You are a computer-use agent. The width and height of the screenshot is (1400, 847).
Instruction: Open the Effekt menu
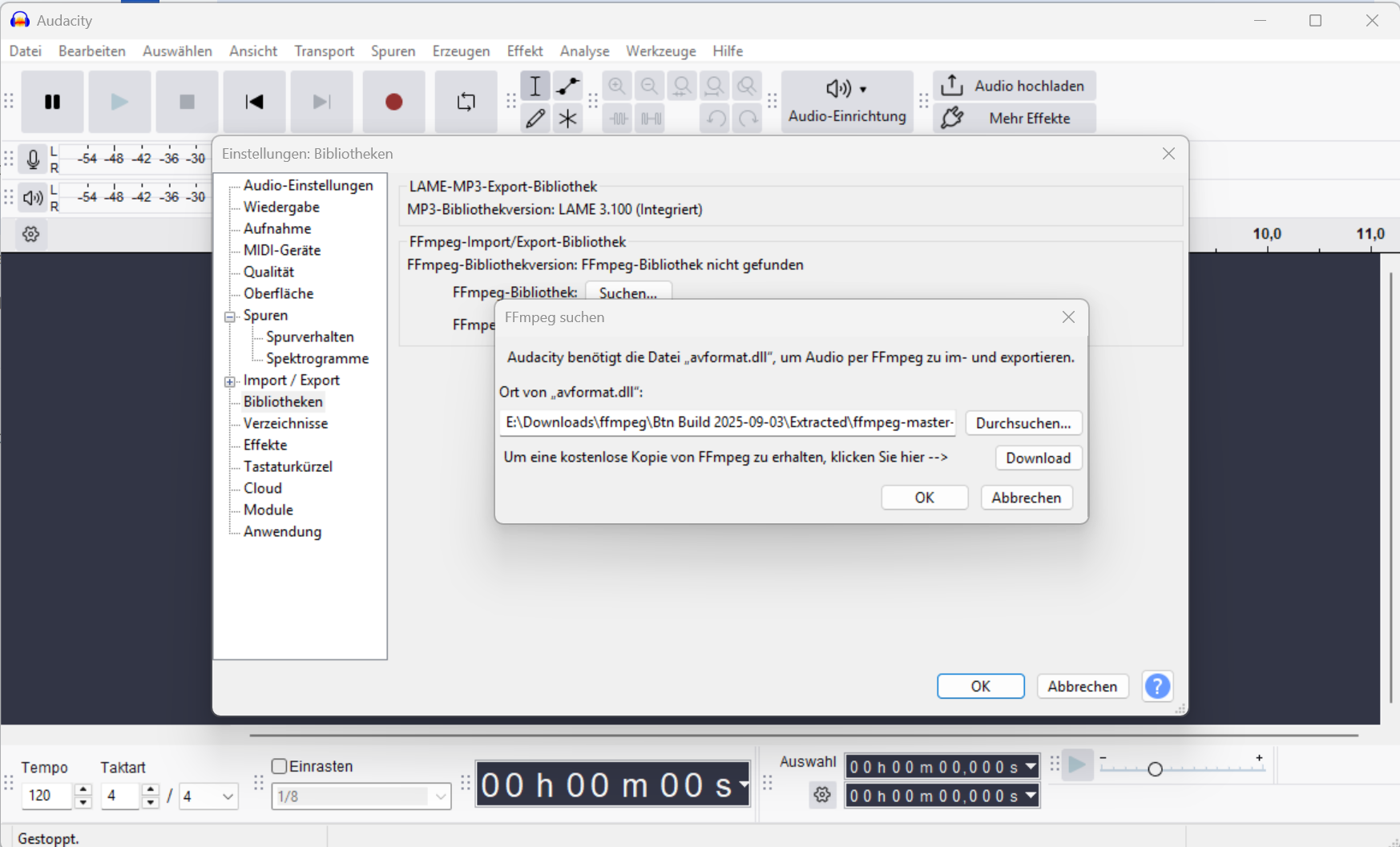[524, 50]
